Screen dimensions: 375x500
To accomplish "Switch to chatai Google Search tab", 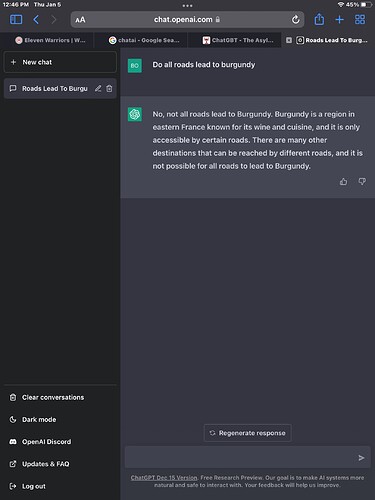I will coord(144,40).
